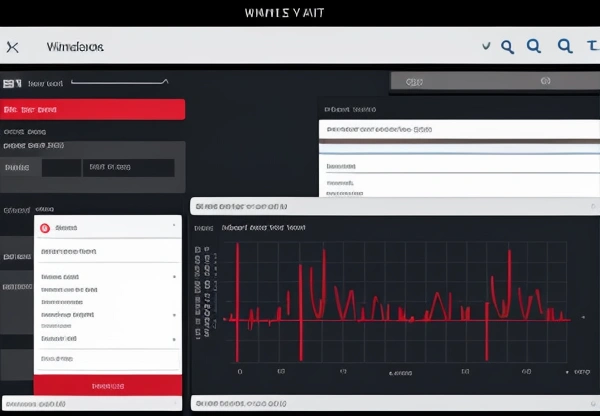Open the chevron dropdown in the top toolbar
Image resolution: width=600 pixels, height=416 pixels.
tap(486, 46)
